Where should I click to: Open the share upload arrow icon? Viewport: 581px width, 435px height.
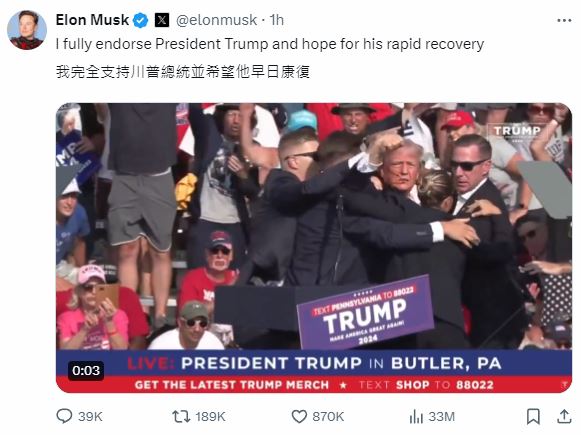[564, 416]
